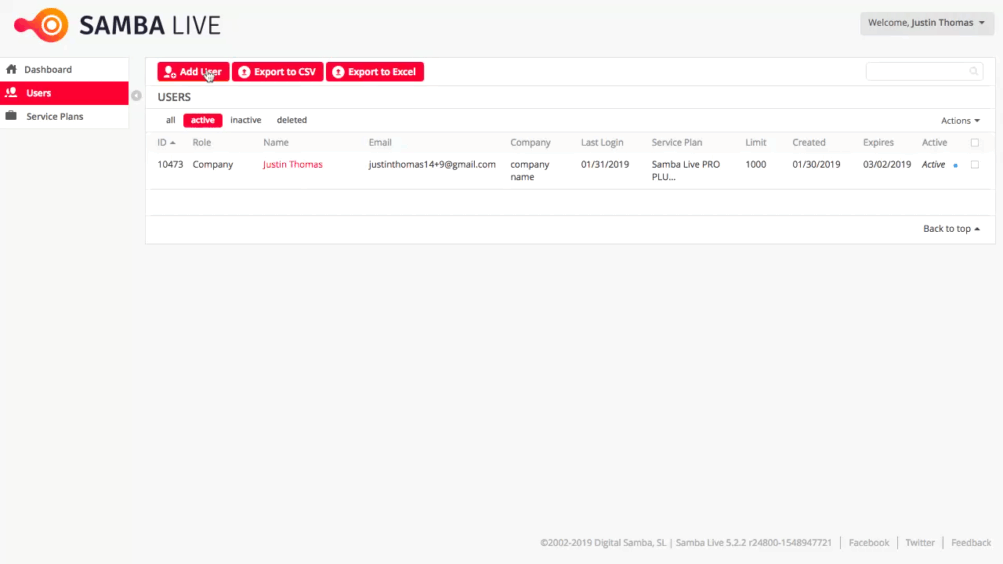Viewport: 1003px width, 564px height.
Task: Click the Limit value 1000
Action: coord(755,164)
